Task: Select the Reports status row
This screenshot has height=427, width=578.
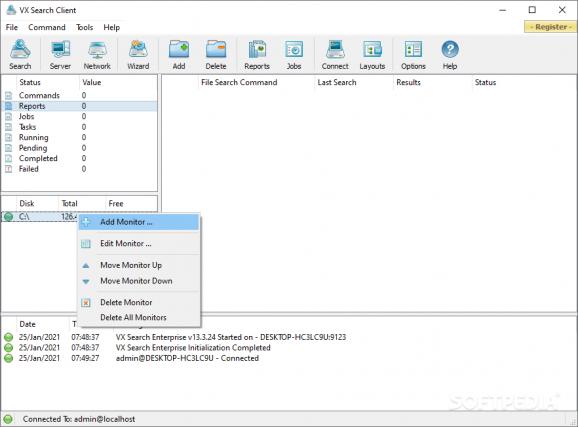Action: [x=79, y=106]
